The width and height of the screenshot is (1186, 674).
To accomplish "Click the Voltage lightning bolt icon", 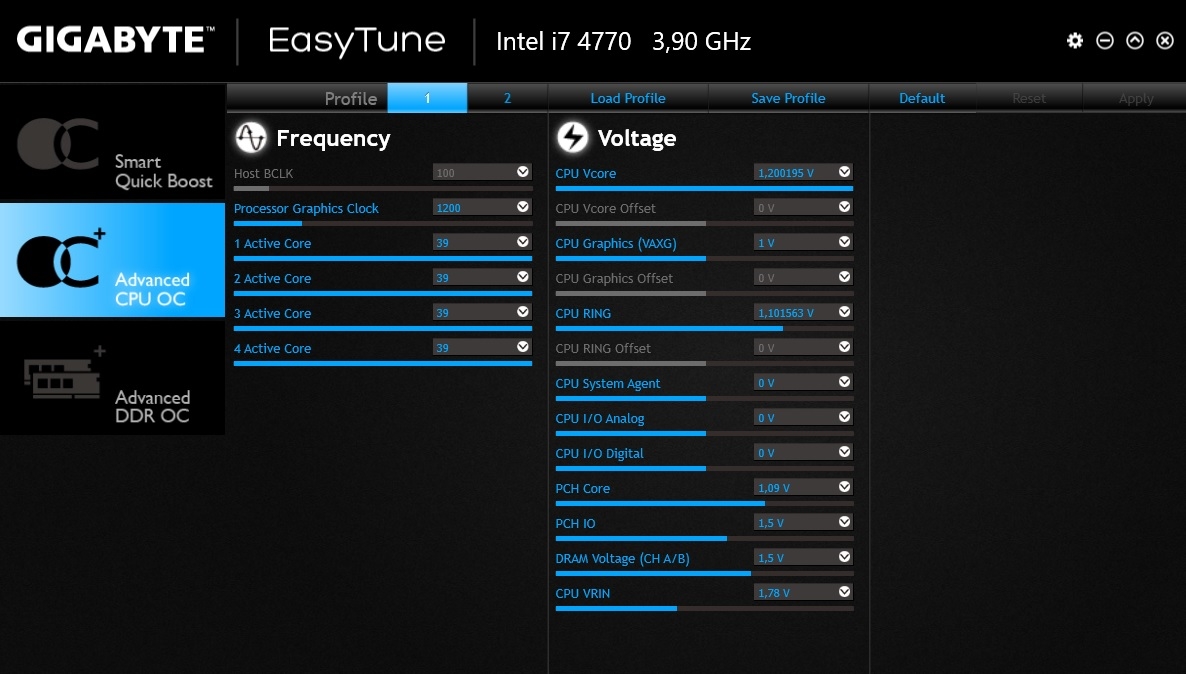I will (x=572, y=138).
